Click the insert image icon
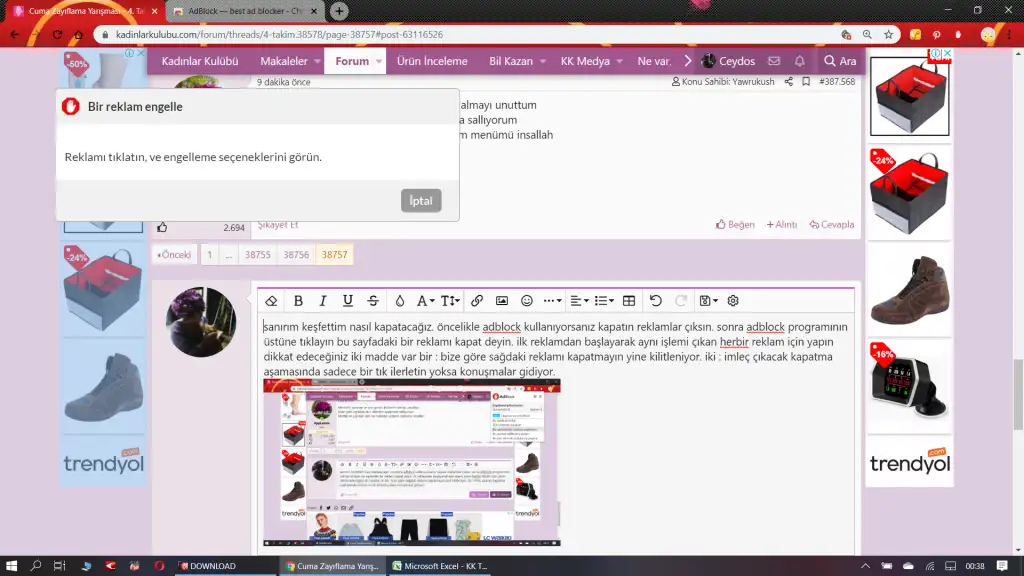 (502, 301)
